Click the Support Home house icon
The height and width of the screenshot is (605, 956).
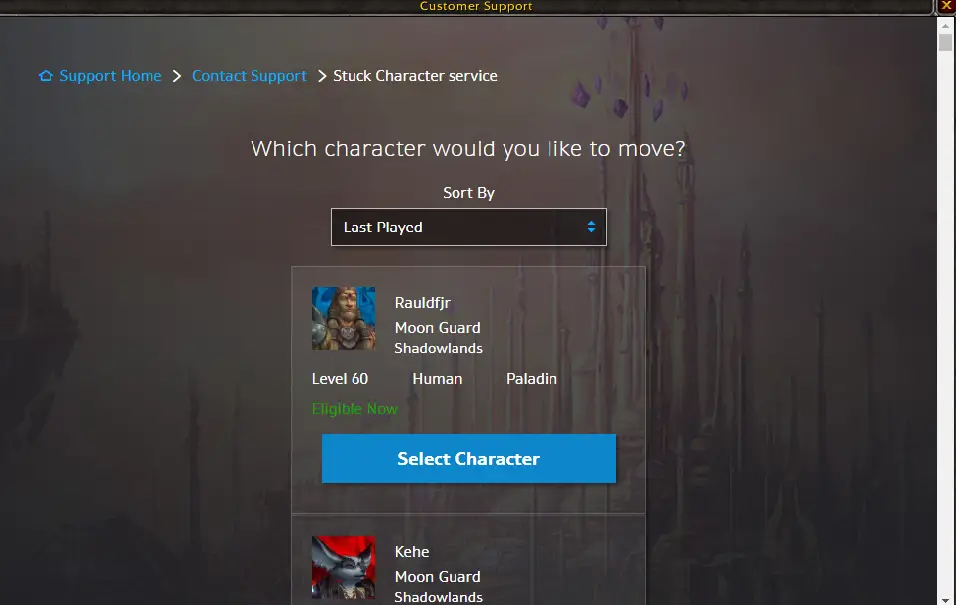tap(46, 76)
